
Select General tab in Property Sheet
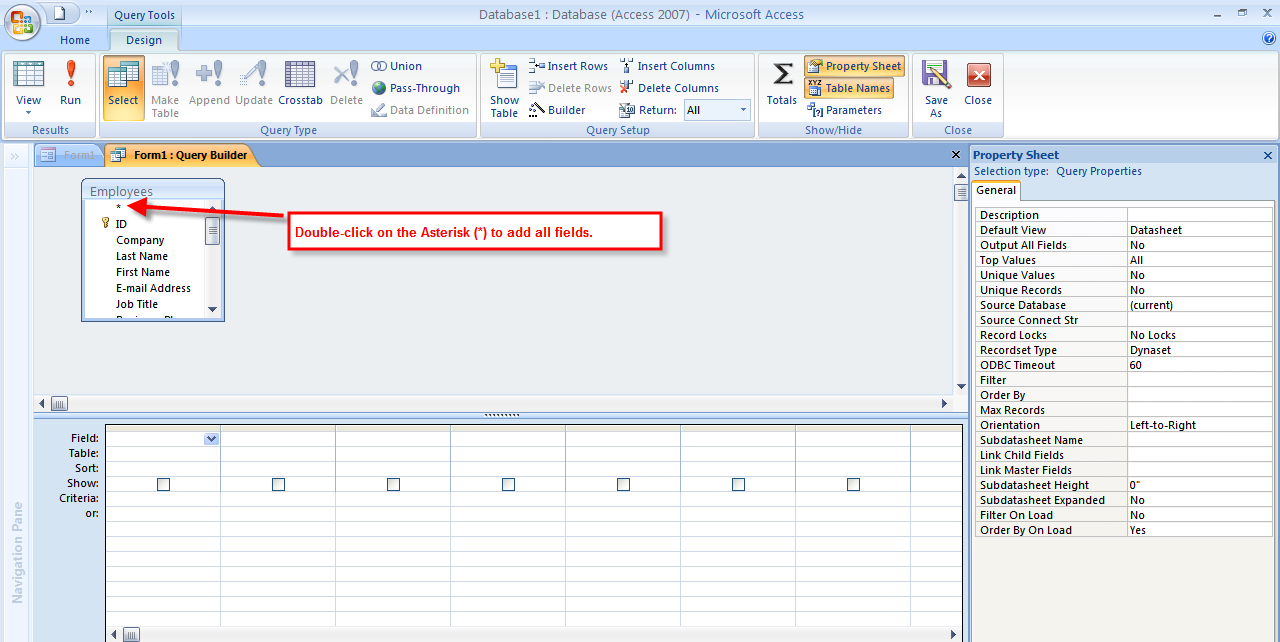tap(996, 190)
